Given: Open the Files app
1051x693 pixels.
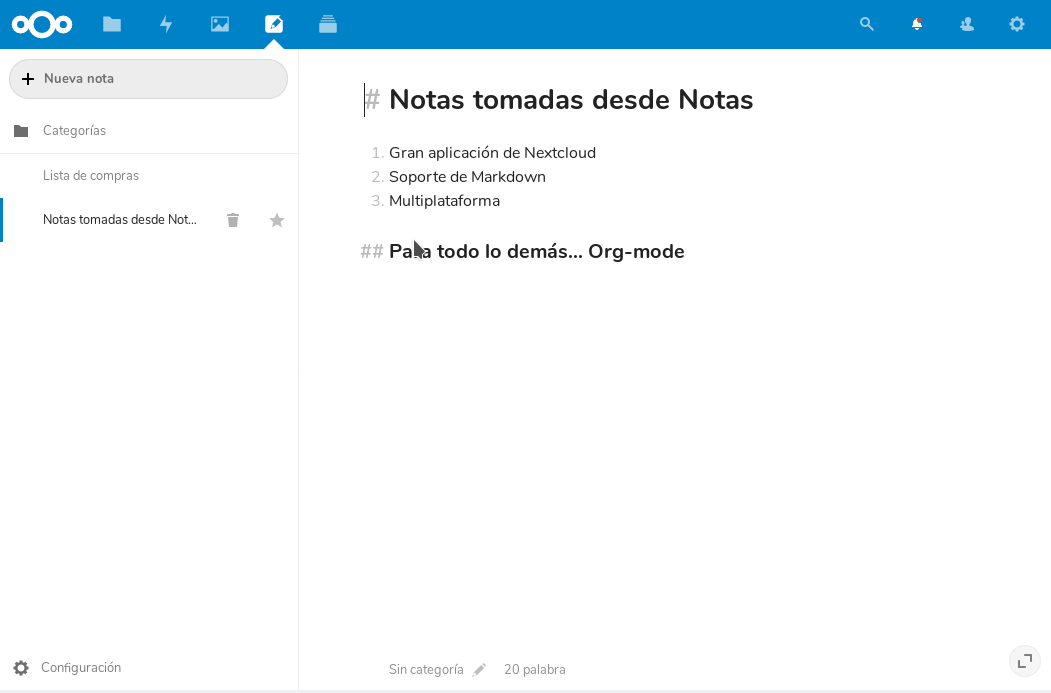Looking at the screenshot, I should point(112,25).
